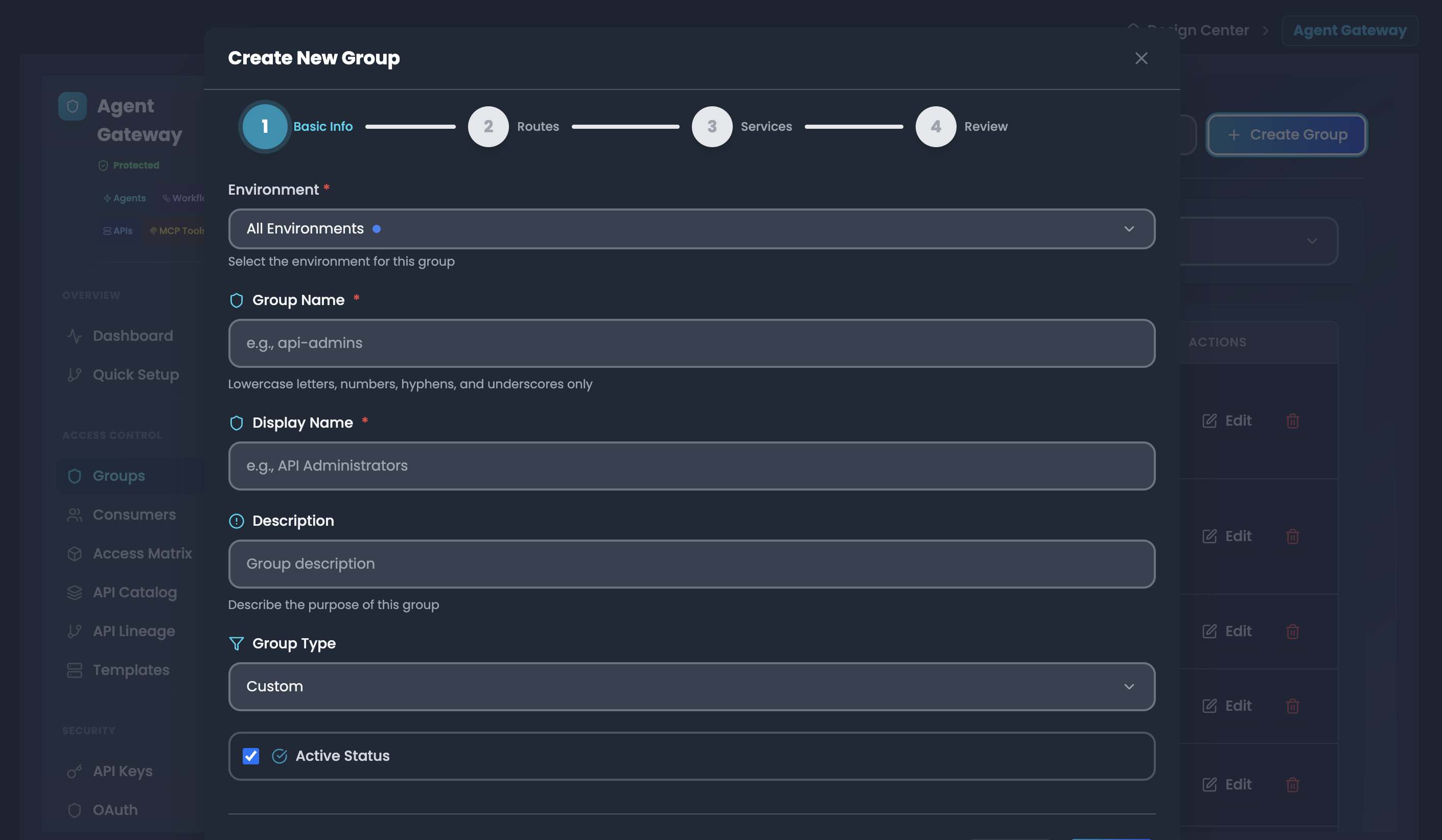Image resolution: width=1442 pixels, height=840 pixels.
Task: Click into the Group Name input field
Action: pos(691,343)
